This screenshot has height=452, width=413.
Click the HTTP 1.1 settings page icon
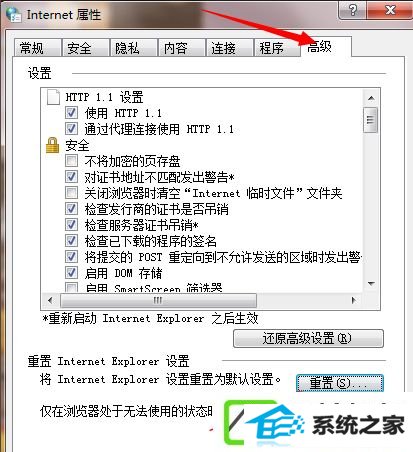(x=54, y=97)
